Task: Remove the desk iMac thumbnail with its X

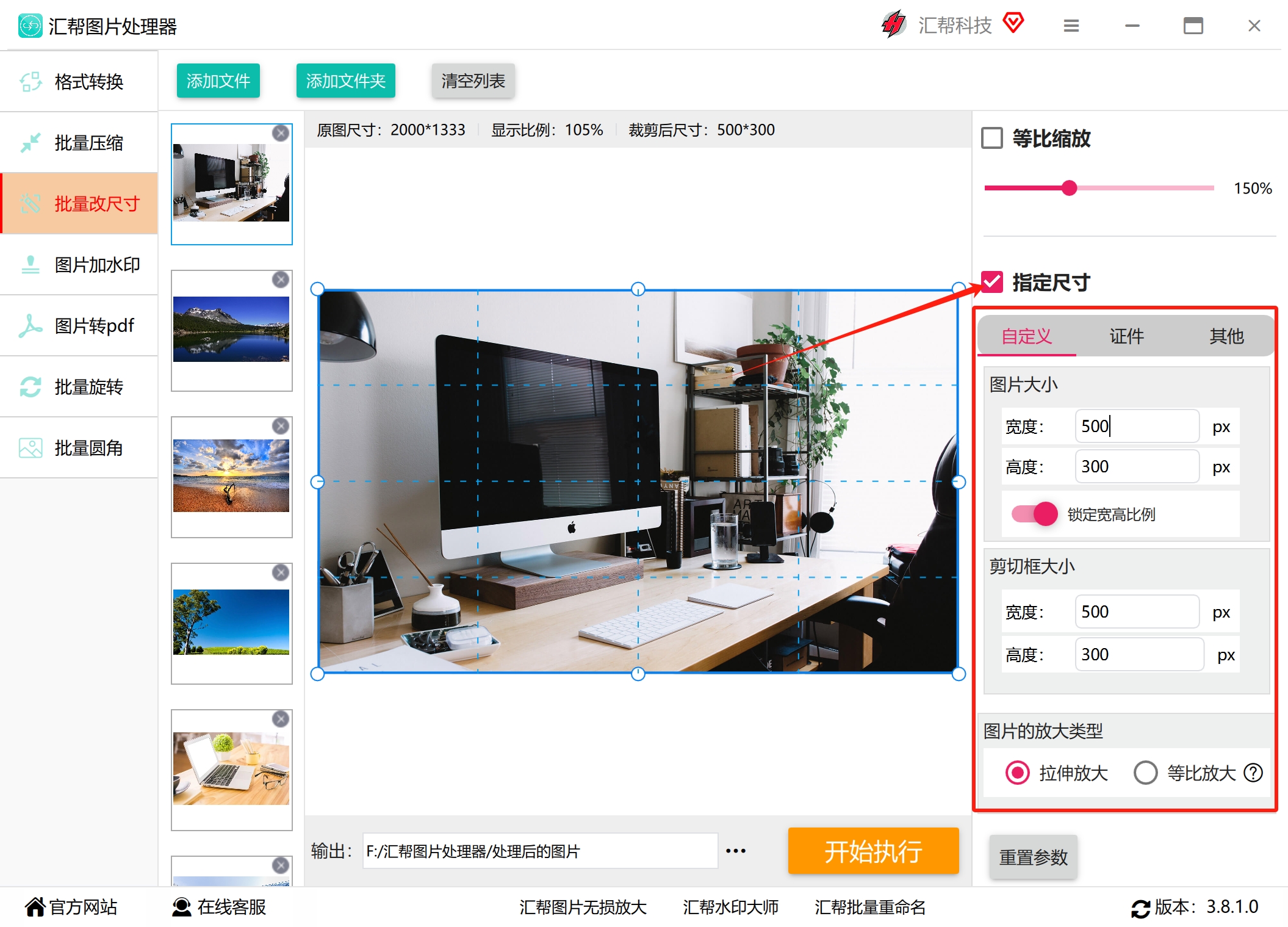Action: [x=281, y=133]
